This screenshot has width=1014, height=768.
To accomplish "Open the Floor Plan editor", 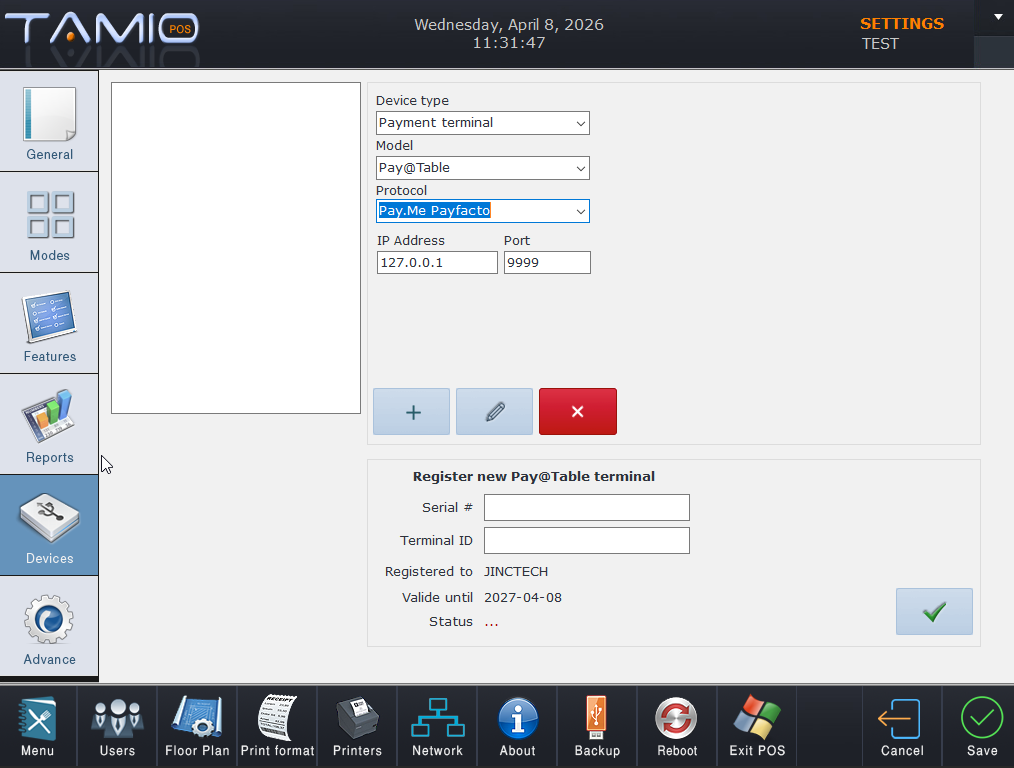I will tap(197, 726).
